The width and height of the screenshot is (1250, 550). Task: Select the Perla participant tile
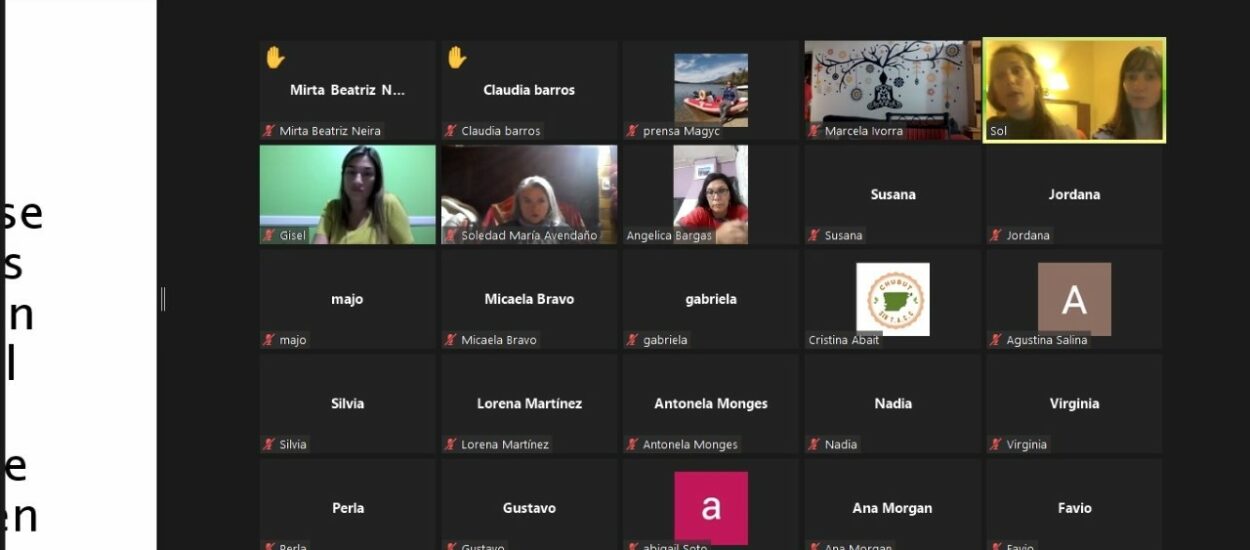coord(348,504)
